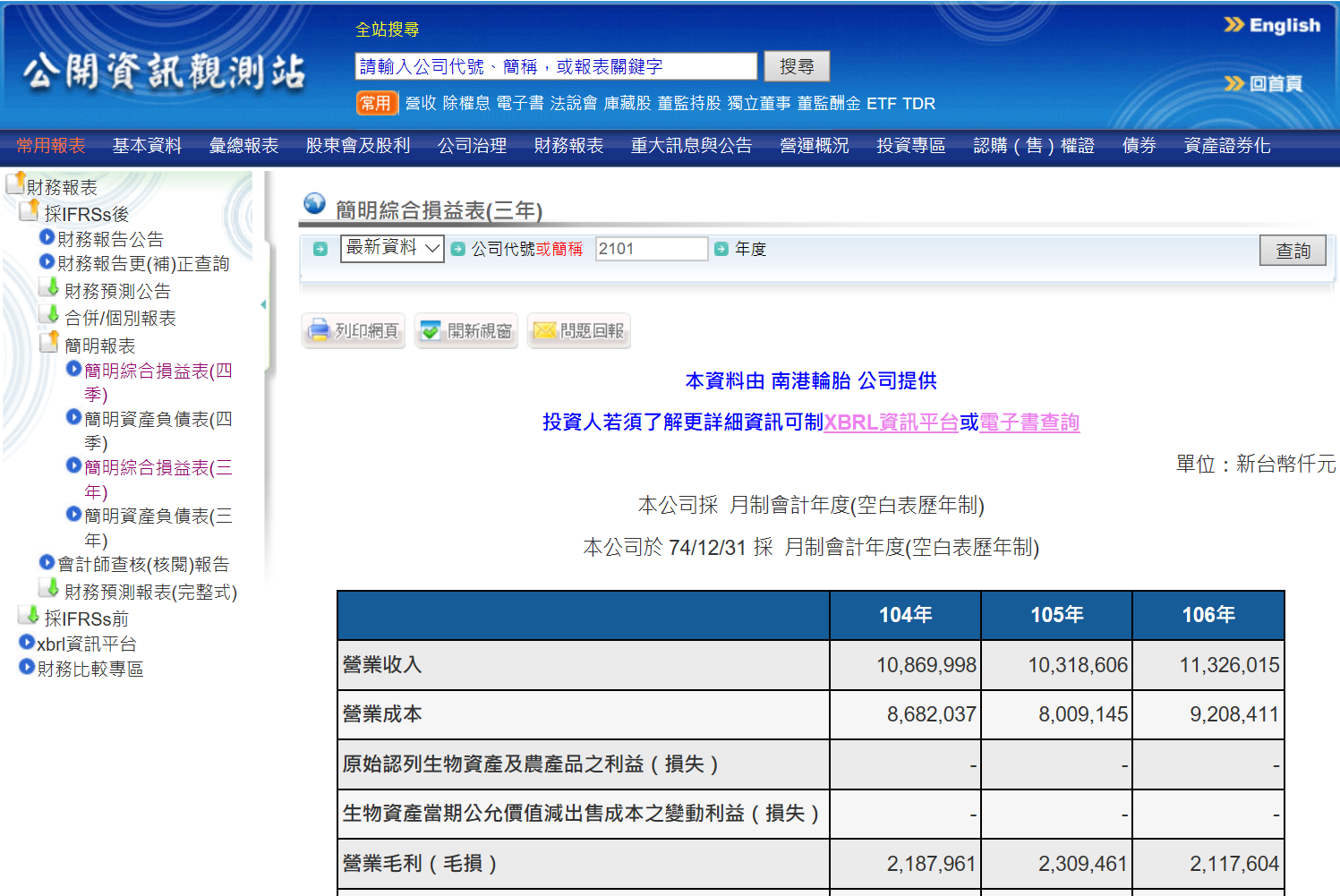This screenshot has height=896, width=1340.
Task: Open the 重大訊息與公告 menu
Action: click(x=691, y=146)
